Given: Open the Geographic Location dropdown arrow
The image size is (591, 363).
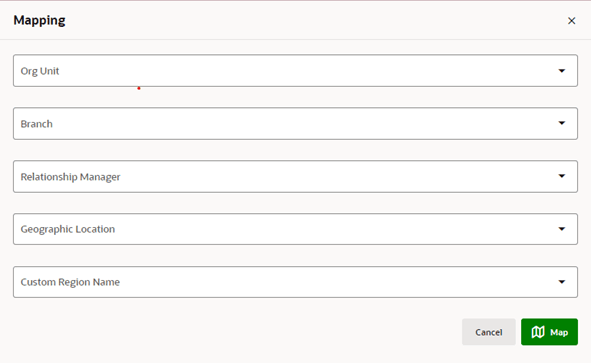Looking at the screenshot, I should click(562, 229).
